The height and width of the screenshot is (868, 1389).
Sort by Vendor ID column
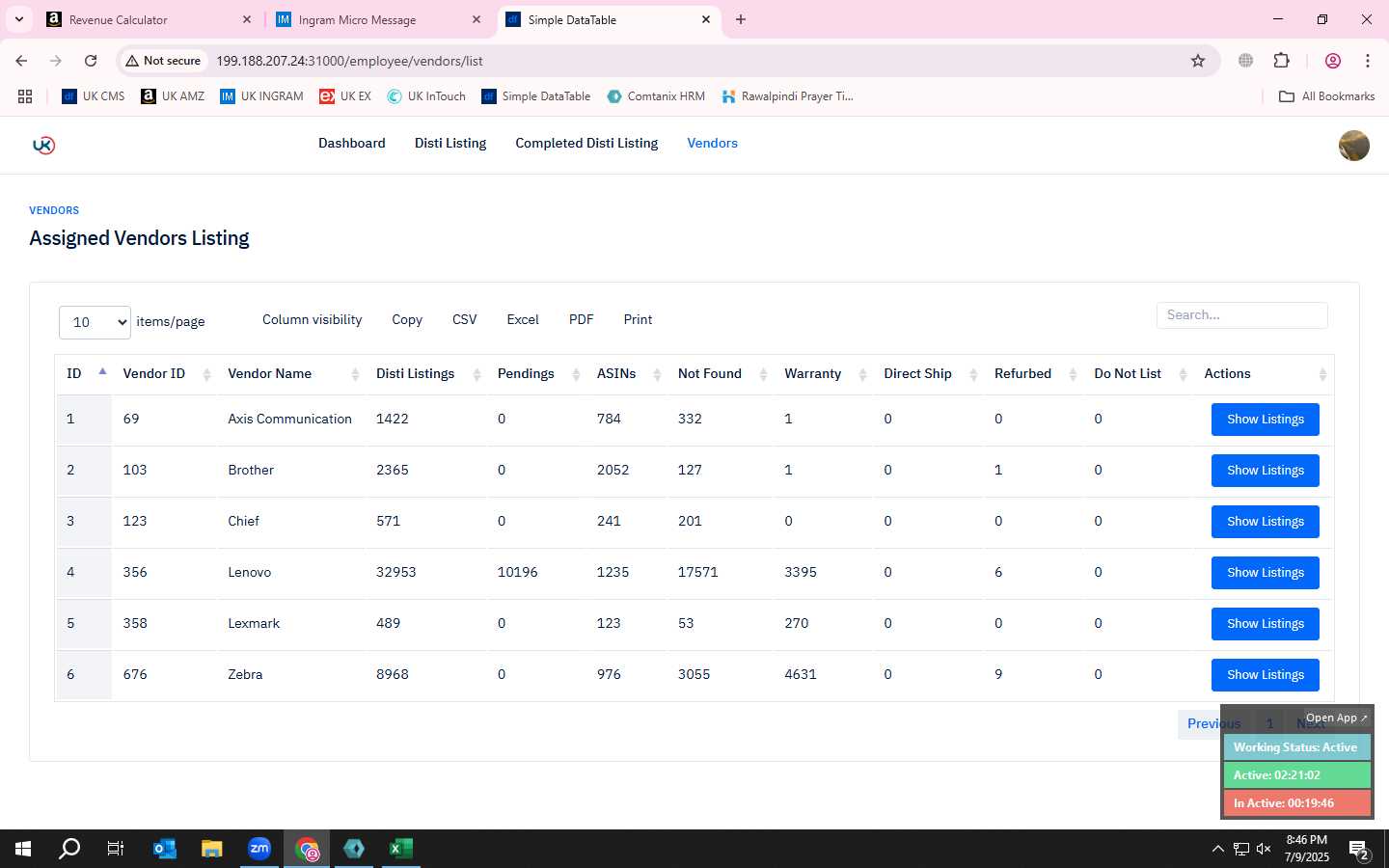pyautogui.click(x=164, y=374)
